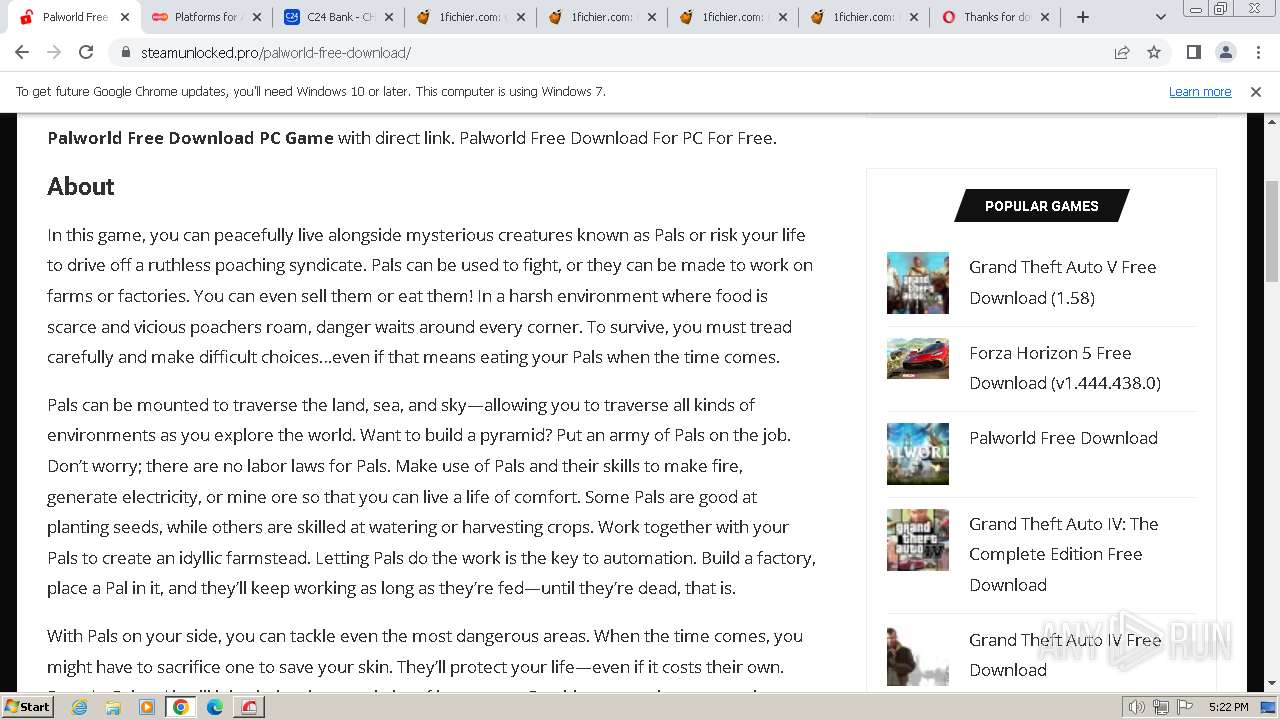Go forward to the next page
The image size is (1280, 720).
[x=54, y=52]
